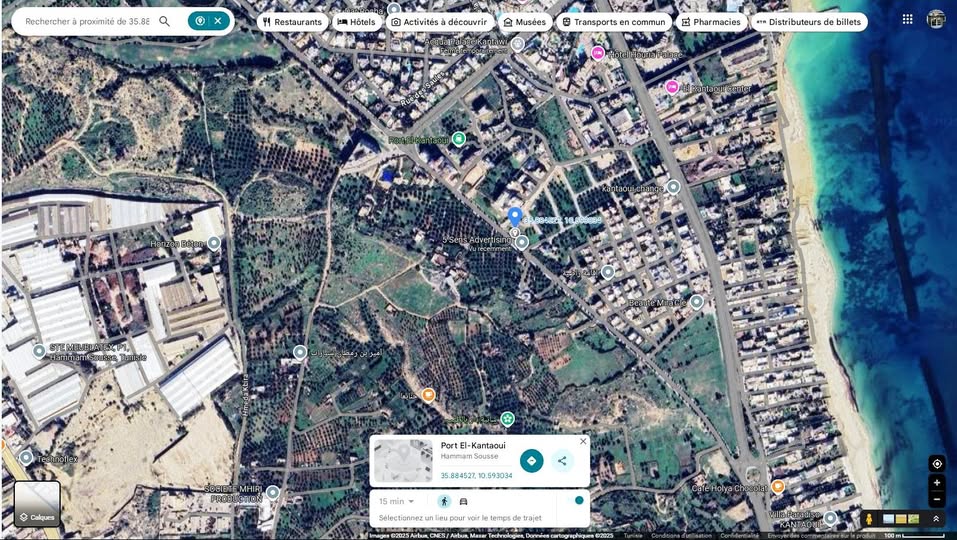The width and height of the screenshot is (957, 540).
Task: Filter by Pharmacies category
Action: (x=710, y=21)
